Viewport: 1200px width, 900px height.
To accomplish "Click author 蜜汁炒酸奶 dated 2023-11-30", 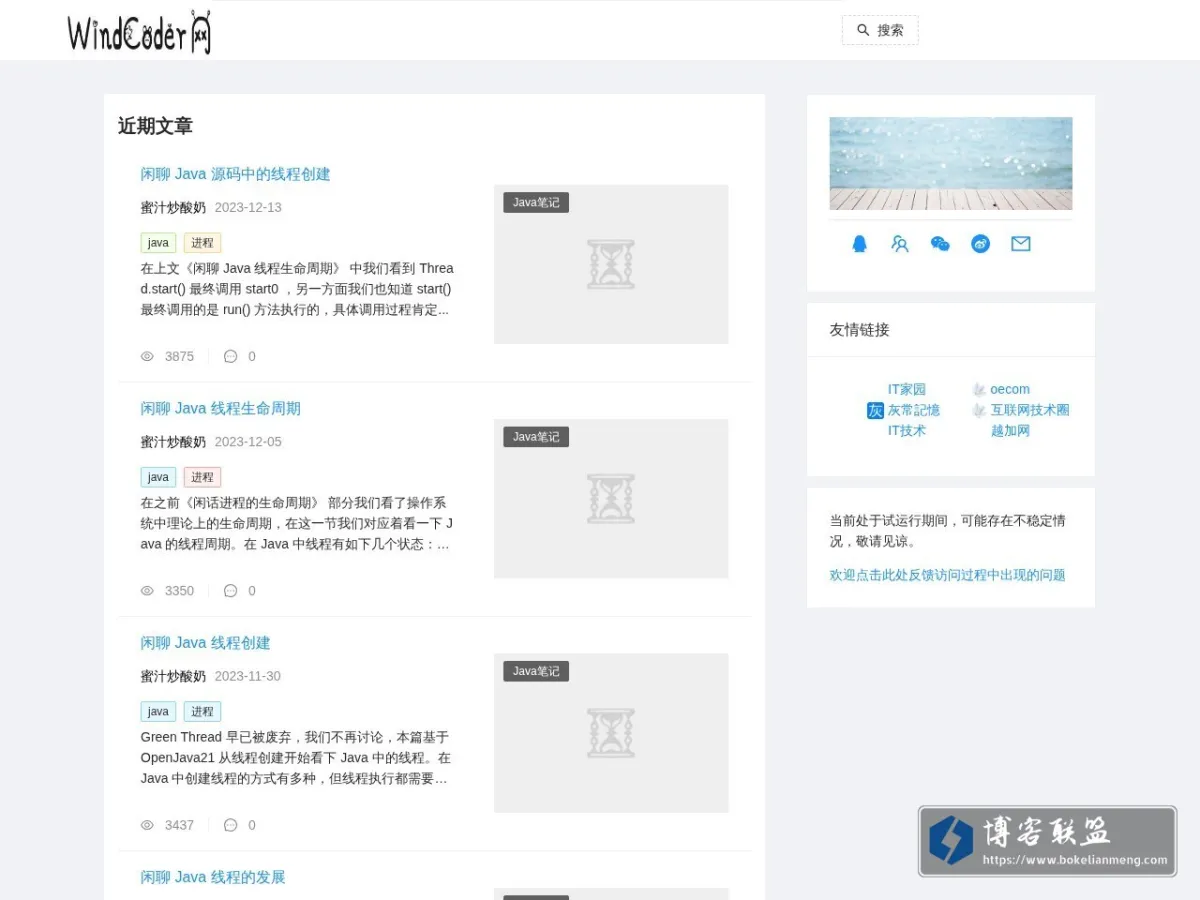I will click(173, 676).
